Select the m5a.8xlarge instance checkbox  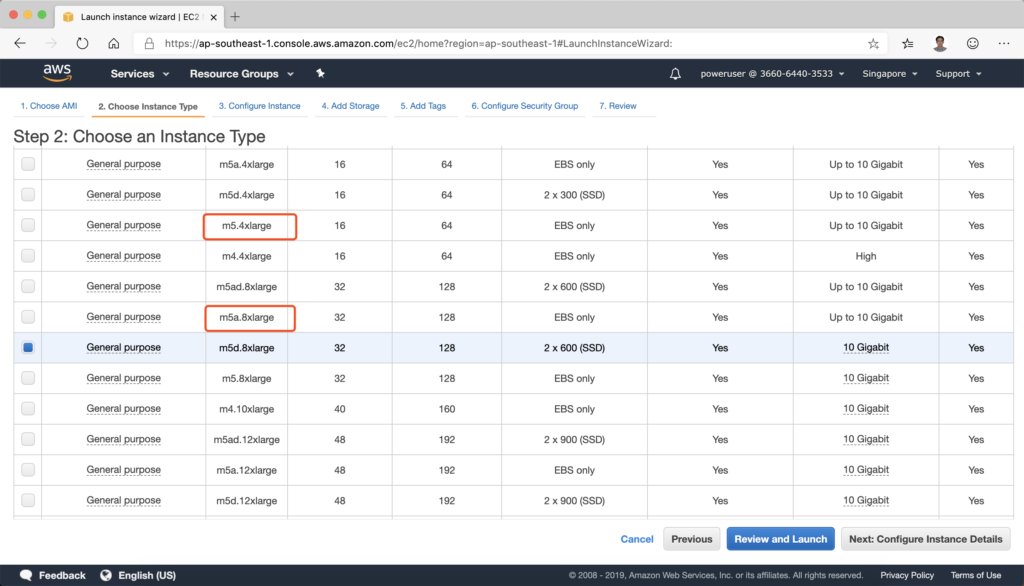point(28,317)
